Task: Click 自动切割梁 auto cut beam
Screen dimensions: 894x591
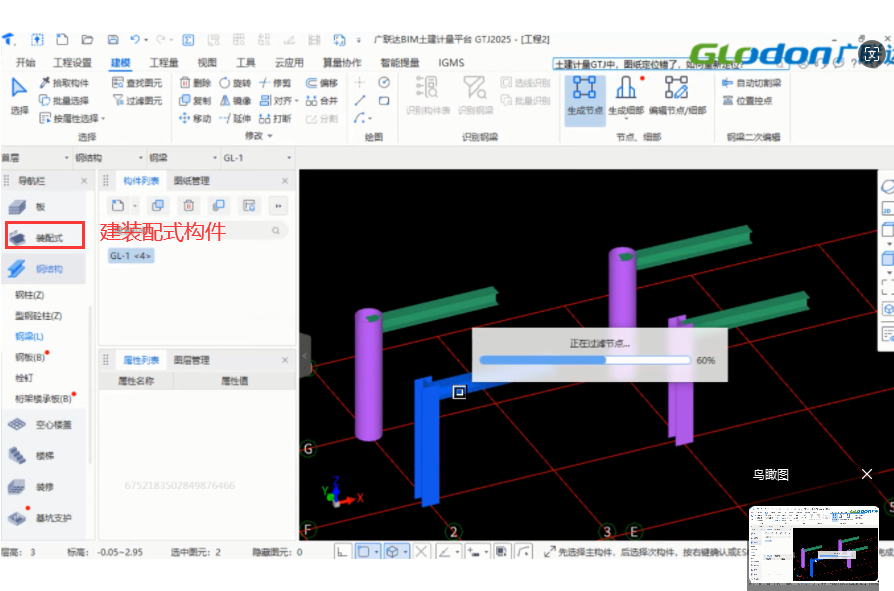Action: (751, 83)
